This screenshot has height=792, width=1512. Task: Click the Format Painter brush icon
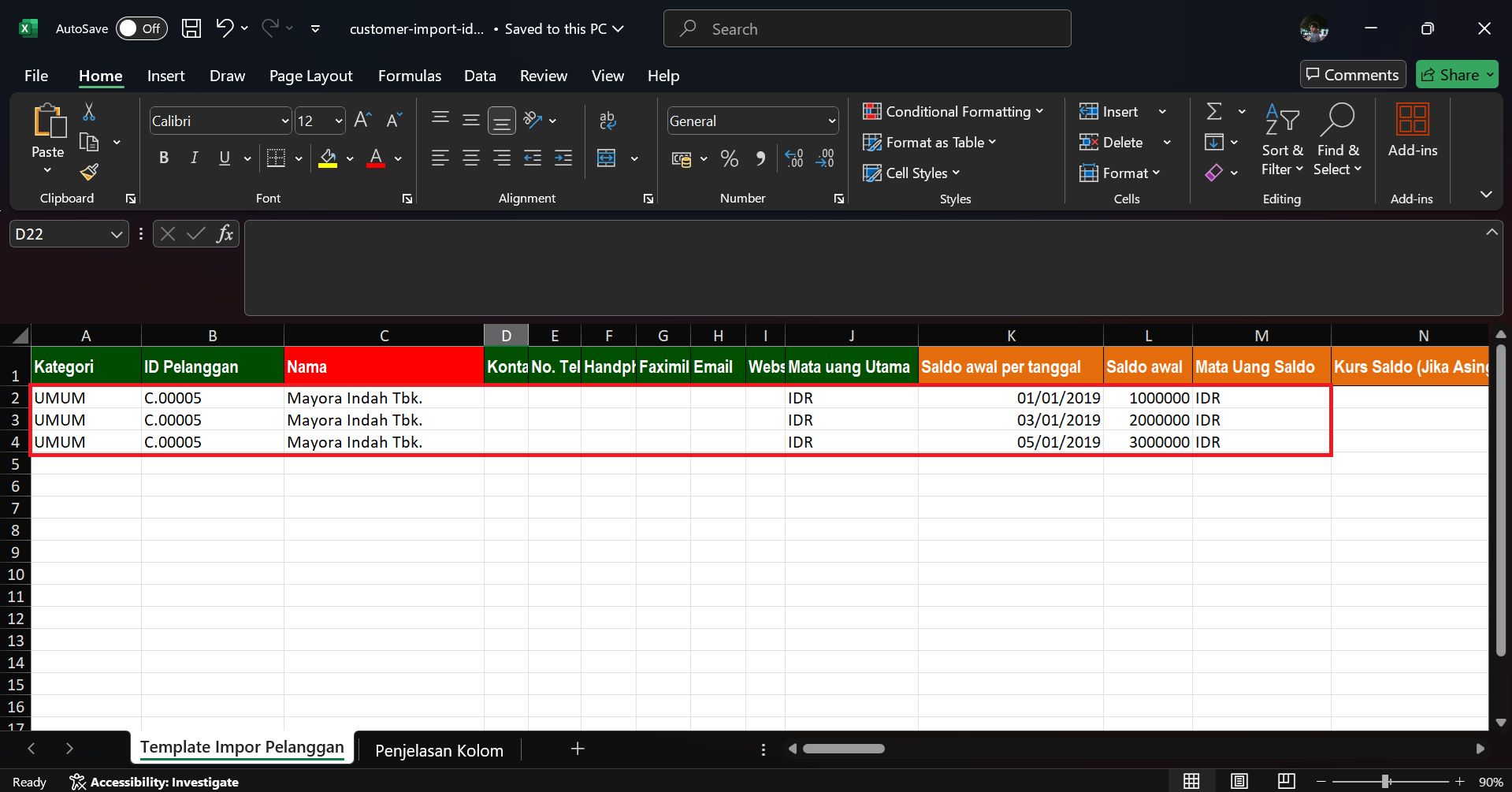(x=89, y=172)
